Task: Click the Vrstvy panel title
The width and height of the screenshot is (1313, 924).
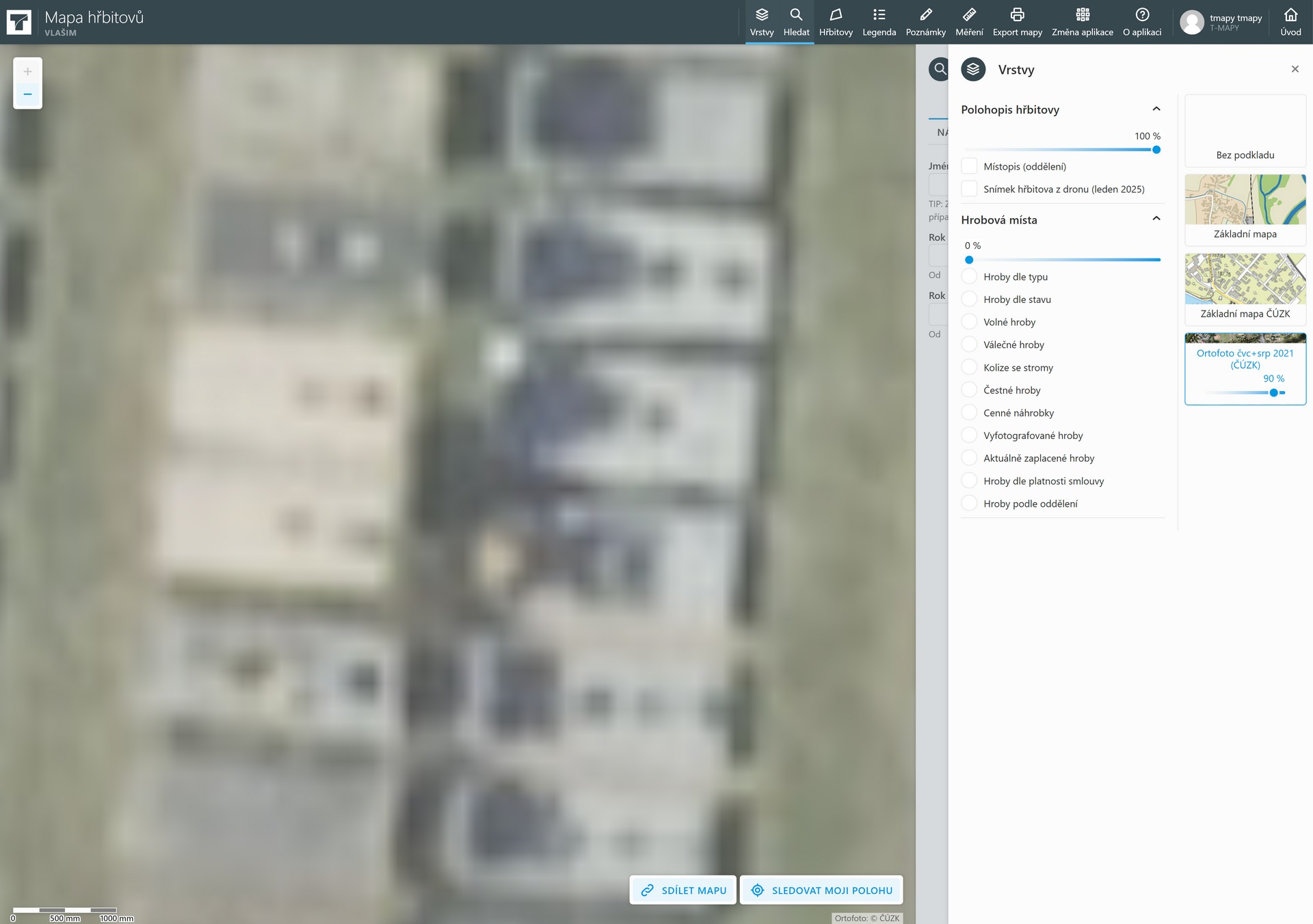Action: coord(1016,70)
